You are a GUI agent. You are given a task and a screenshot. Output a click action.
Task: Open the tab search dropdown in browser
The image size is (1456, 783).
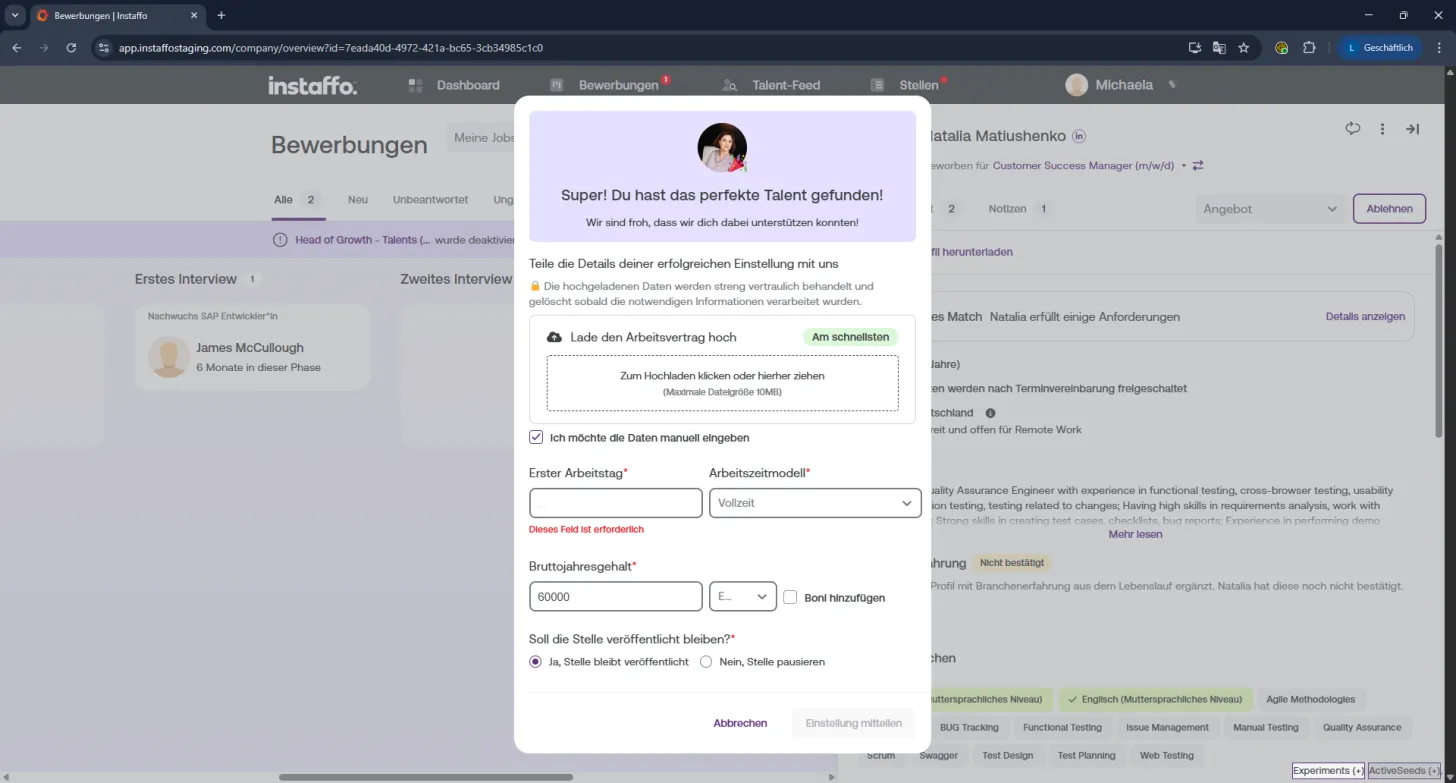(x=15, y=15)
